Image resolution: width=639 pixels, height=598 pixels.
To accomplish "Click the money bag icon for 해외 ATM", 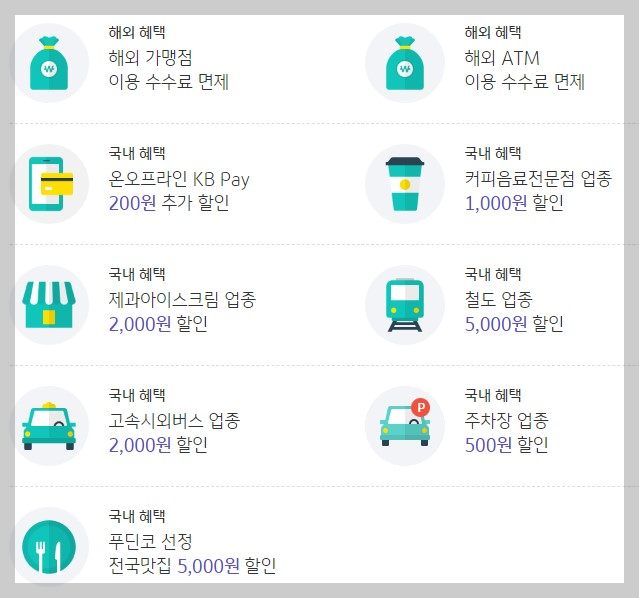I will point(405,63).
